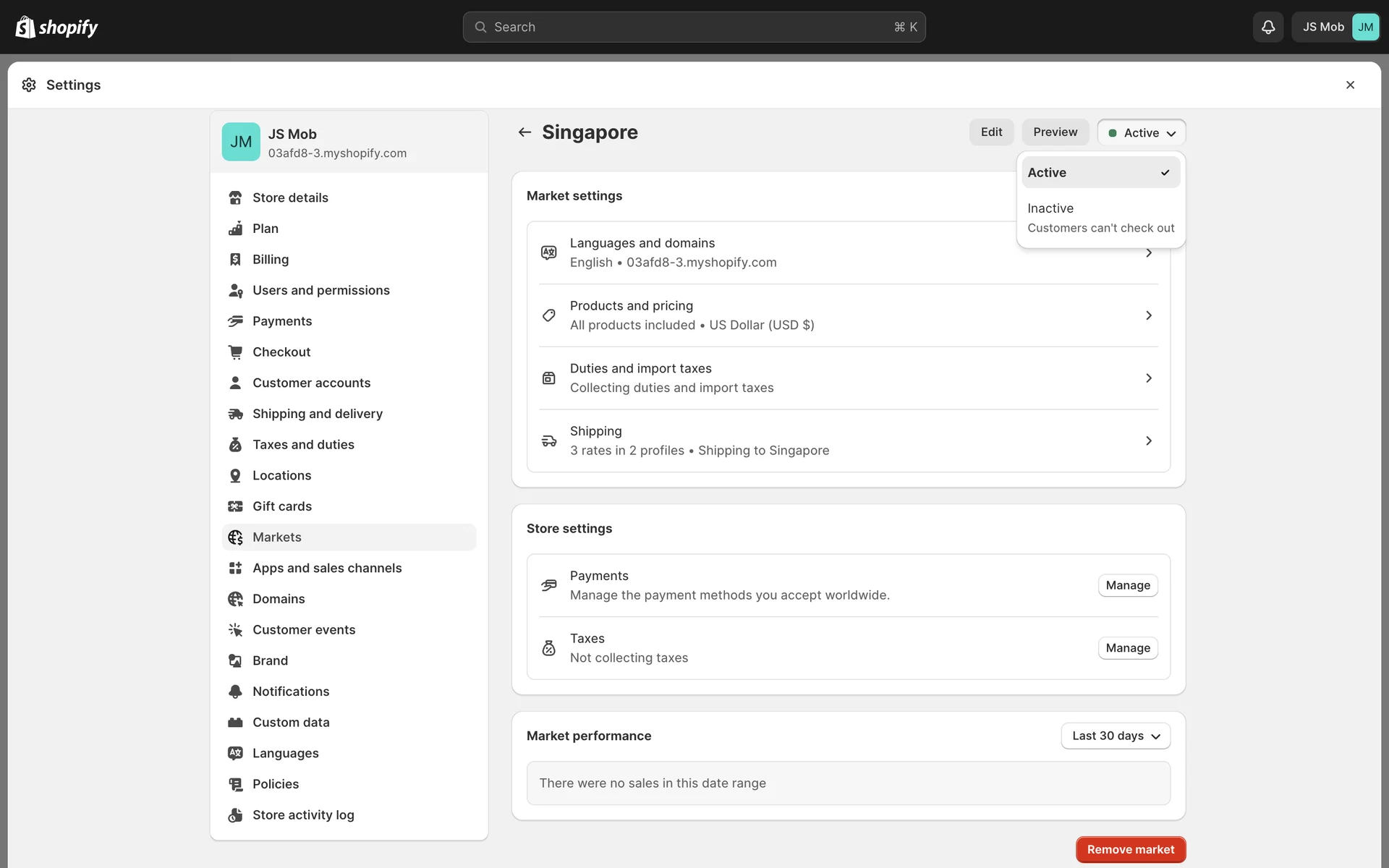1389x868 pixels.
Task: Open the Last 30 days dropdown
Action: pos(1115,736)
